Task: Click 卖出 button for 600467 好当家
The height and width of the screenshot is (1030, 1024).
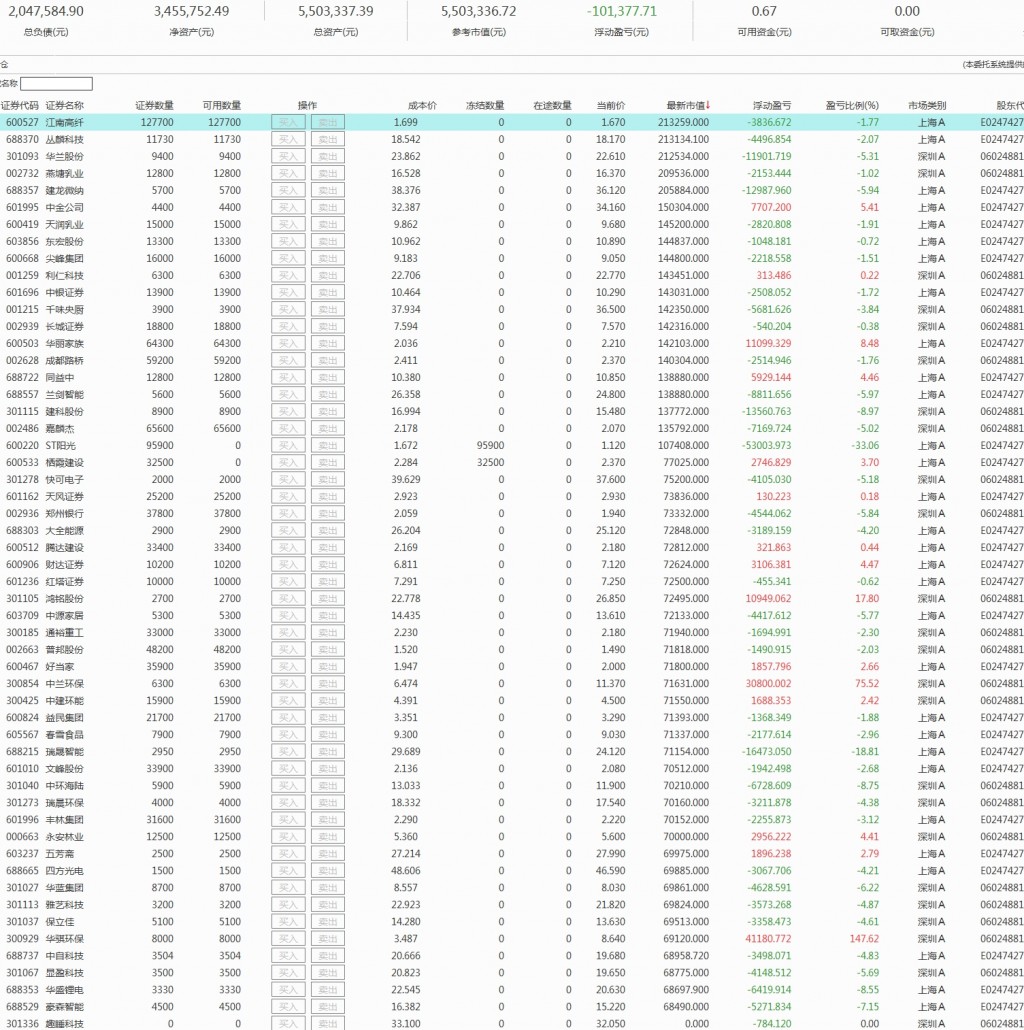Action: pos(328,667)
